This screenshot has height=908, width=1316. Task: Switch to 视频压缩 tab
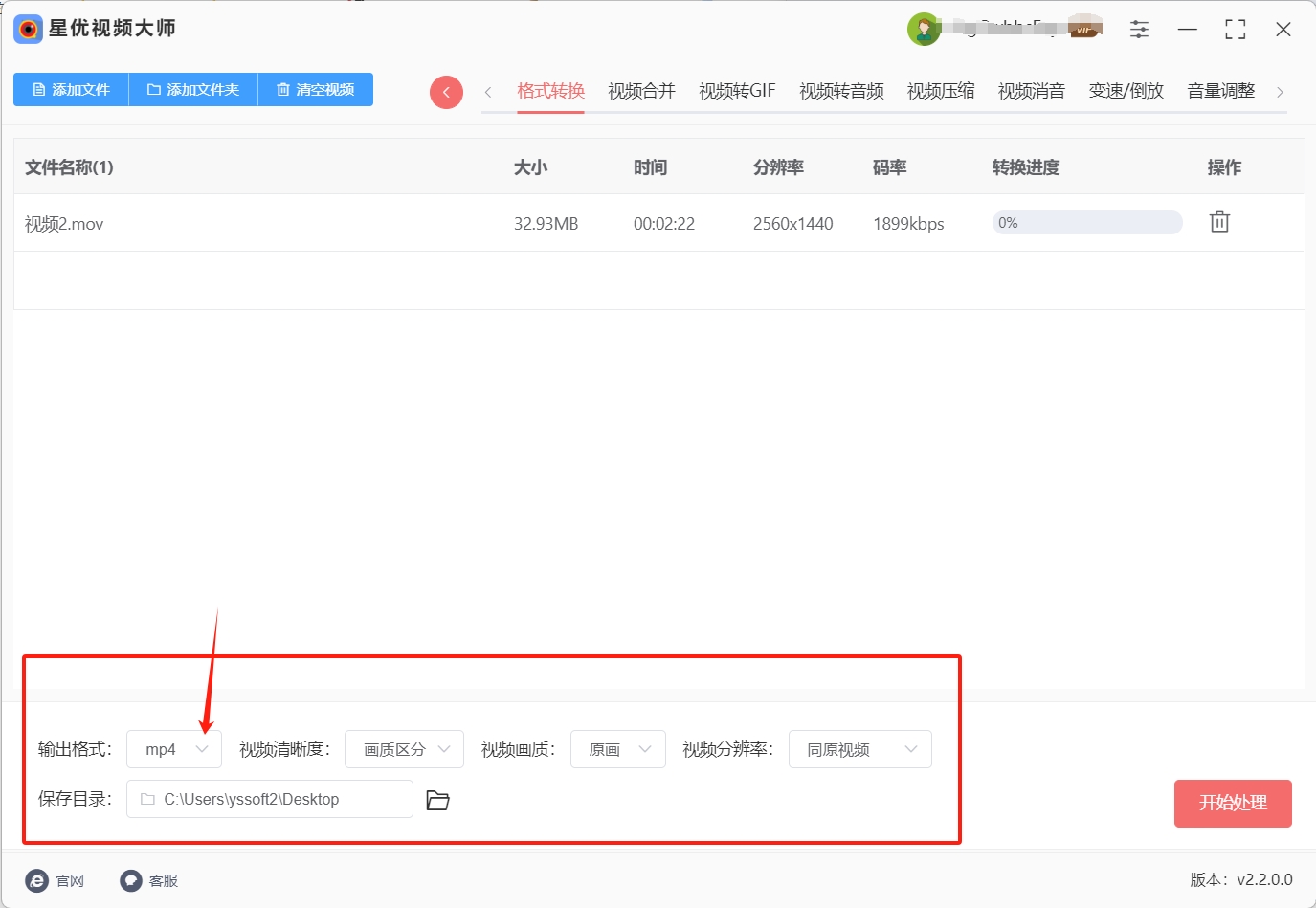pyautogui.click(x=941, y=91)
